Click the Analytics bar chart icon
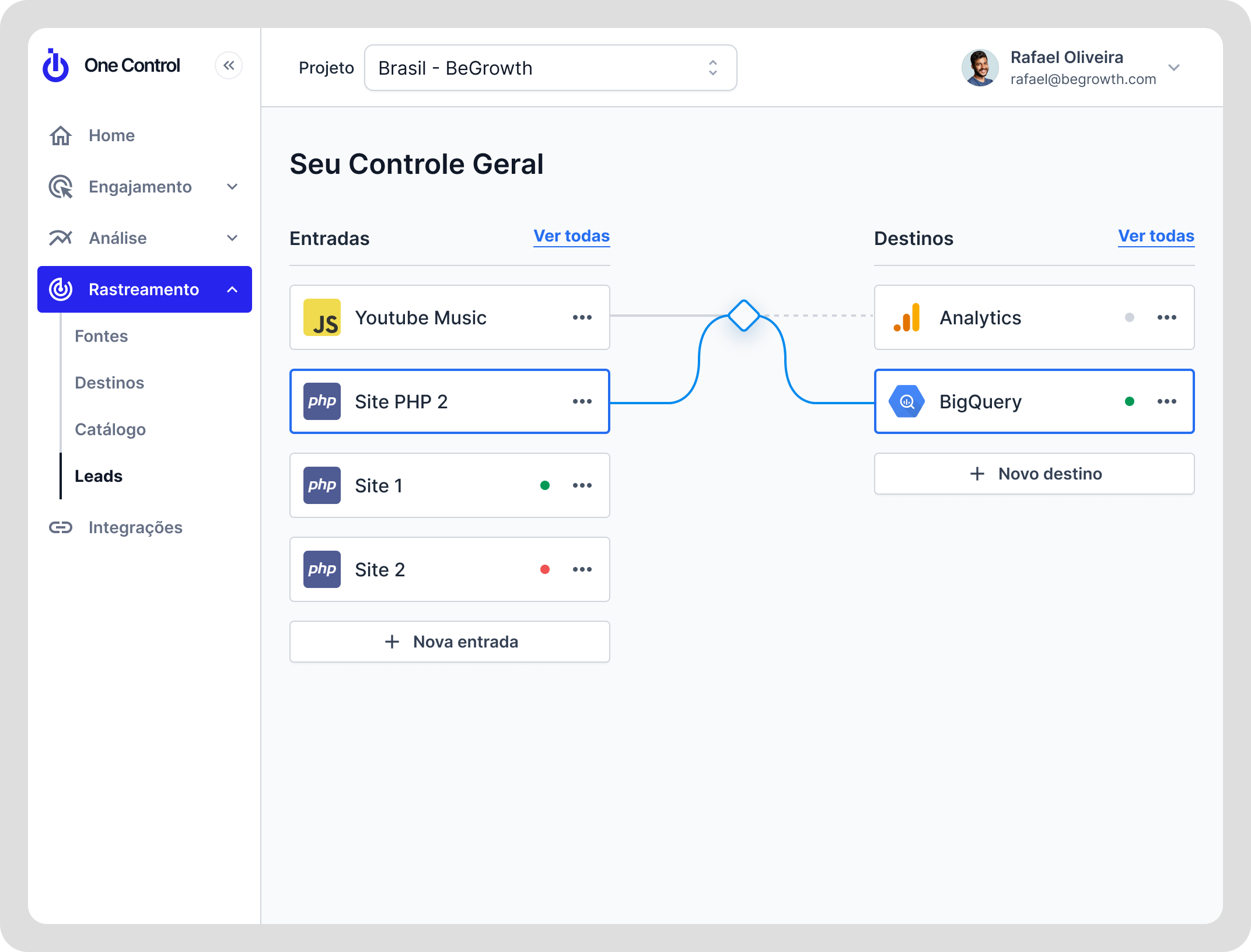1251x952 pixels. tap(907, 317)
